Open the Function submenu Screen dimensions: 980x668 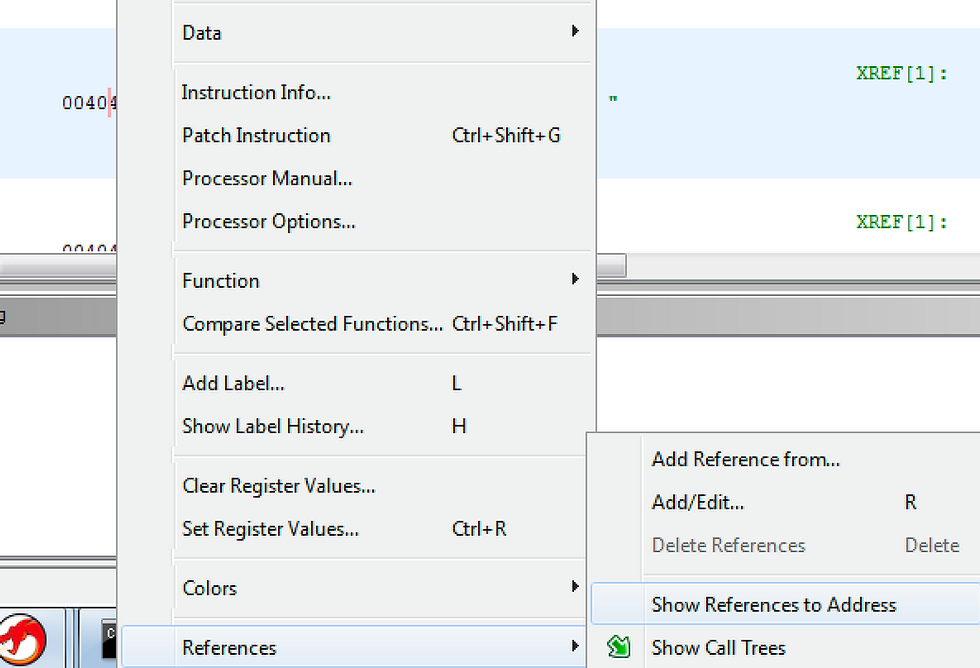click(382, 281)
